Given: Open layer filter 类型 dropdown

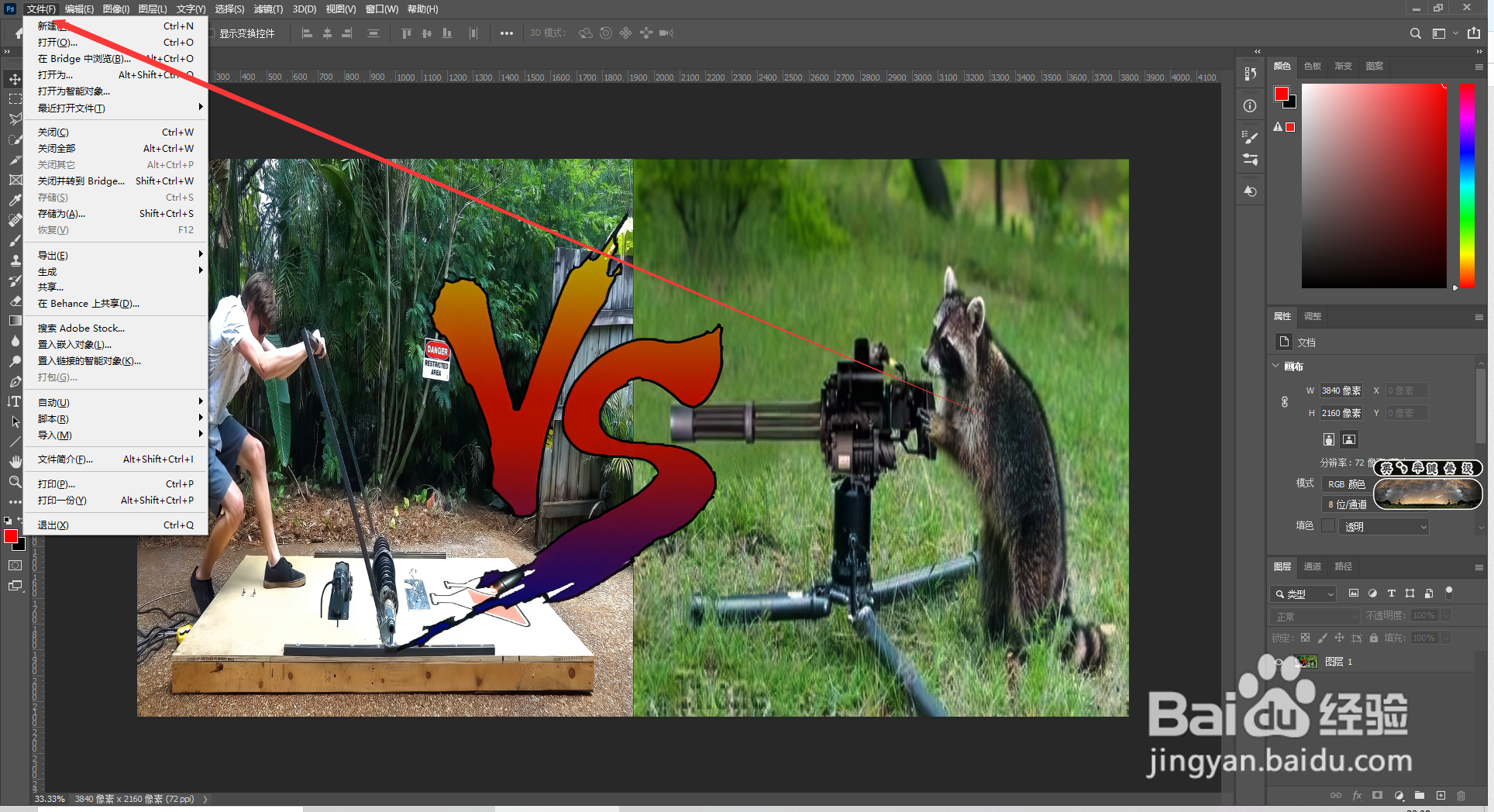Looking at the screenshot, I should pos(1303,594).
